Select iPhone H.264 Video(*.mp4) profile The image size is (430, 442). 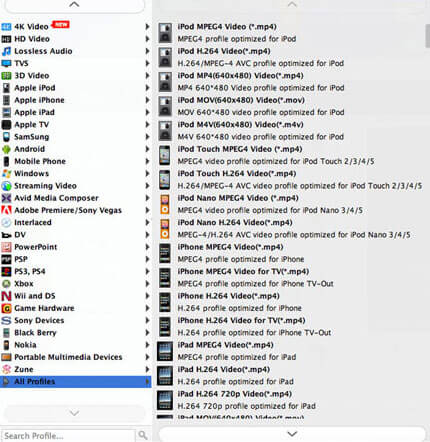[x=290, y=302]
